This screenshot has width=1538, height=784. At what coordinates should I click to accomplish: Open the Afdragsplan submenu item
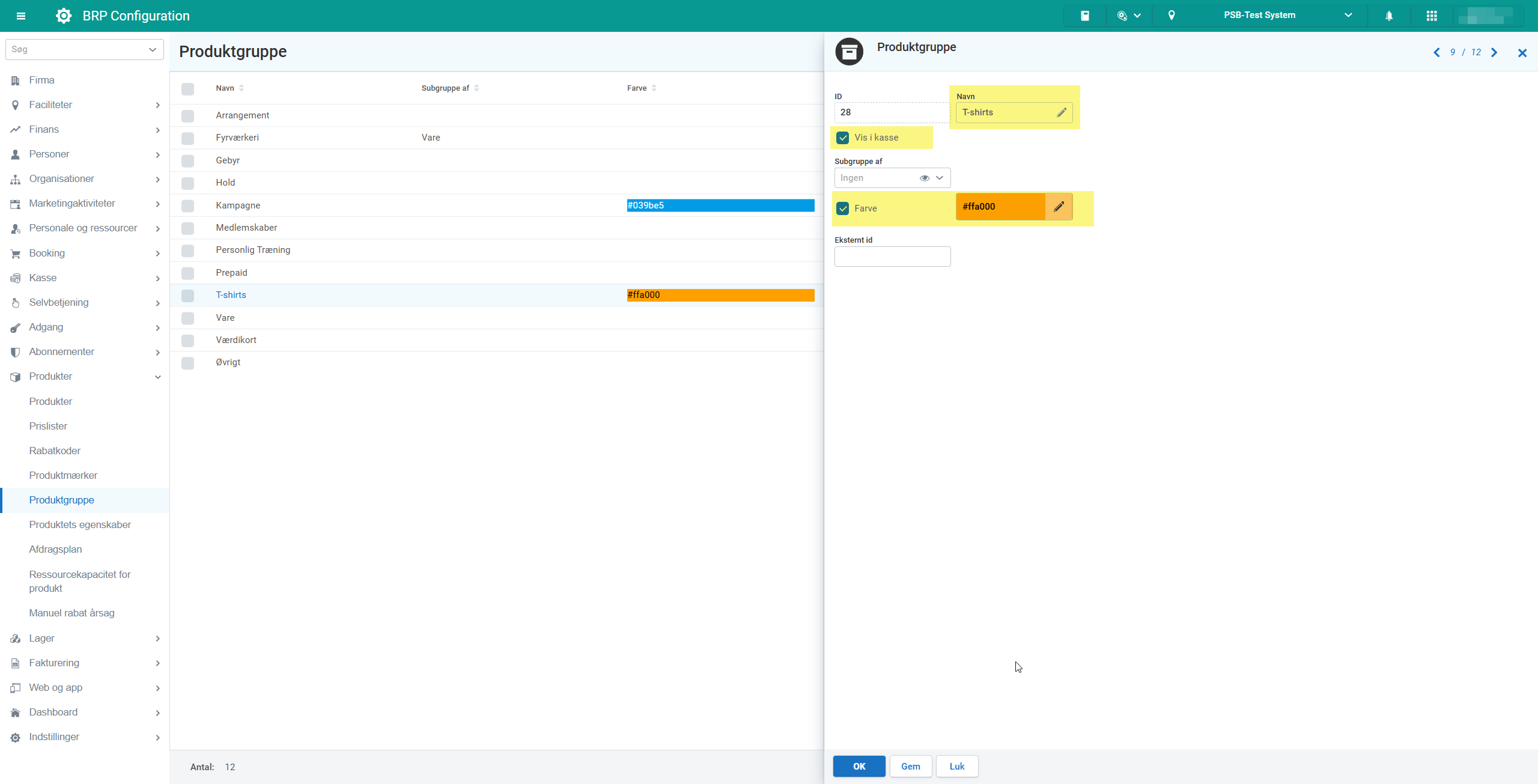[55, 550]
